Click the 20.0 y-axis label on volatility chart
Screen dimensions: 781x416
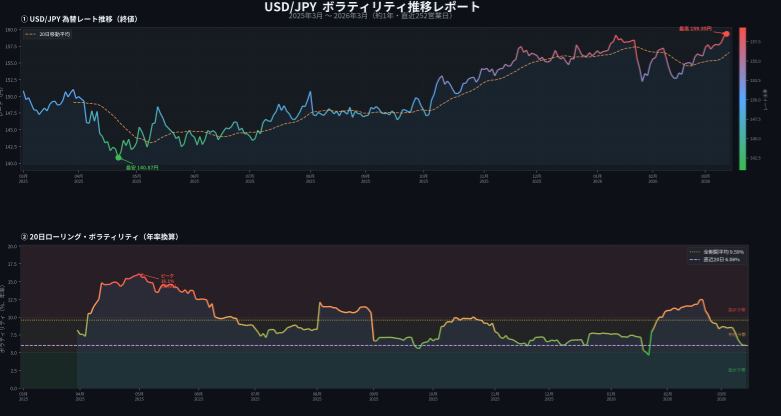click(13, 246)
